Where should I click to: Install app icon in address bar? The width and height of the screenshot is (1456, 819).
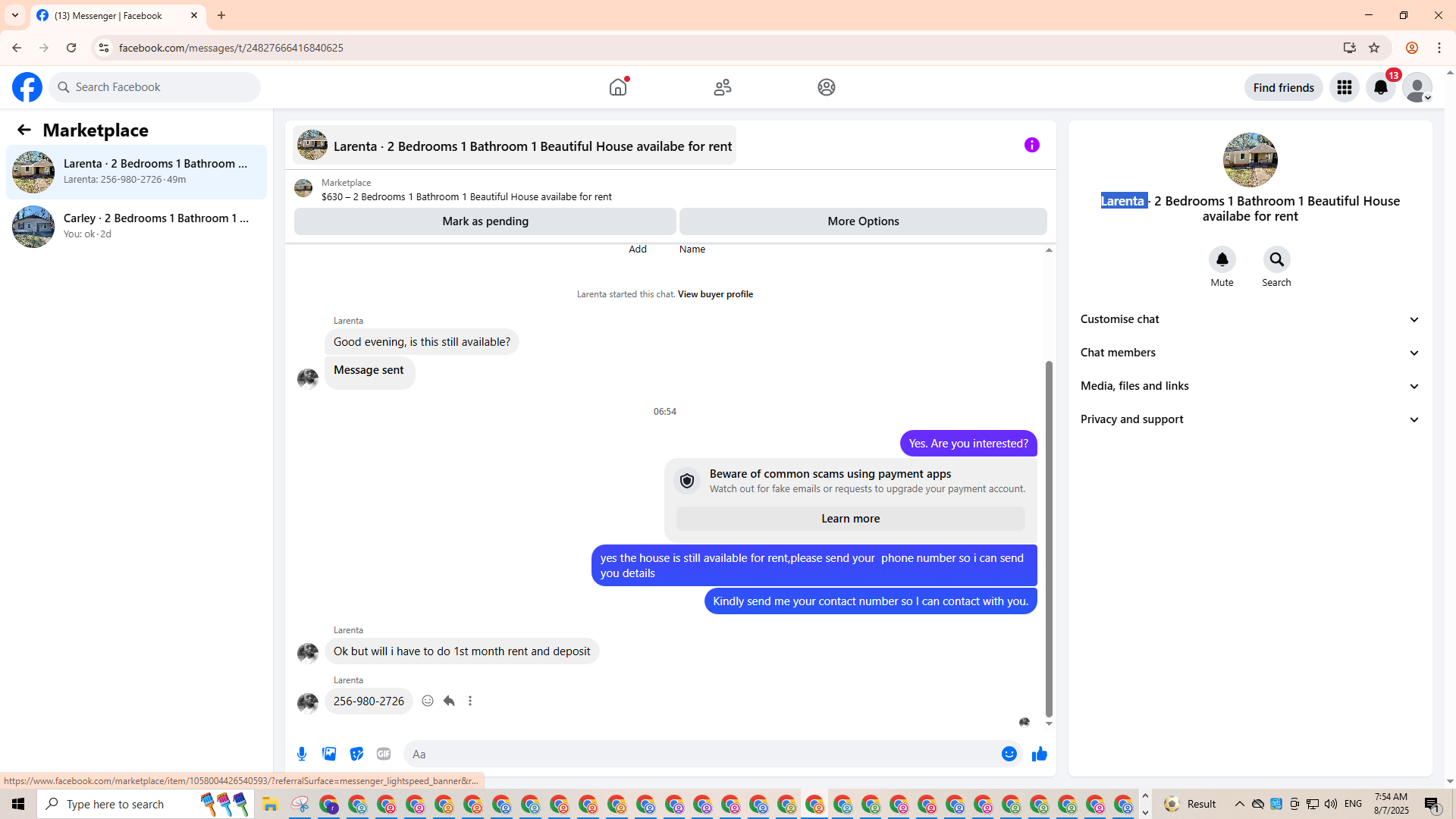(x=1350, y=48)
